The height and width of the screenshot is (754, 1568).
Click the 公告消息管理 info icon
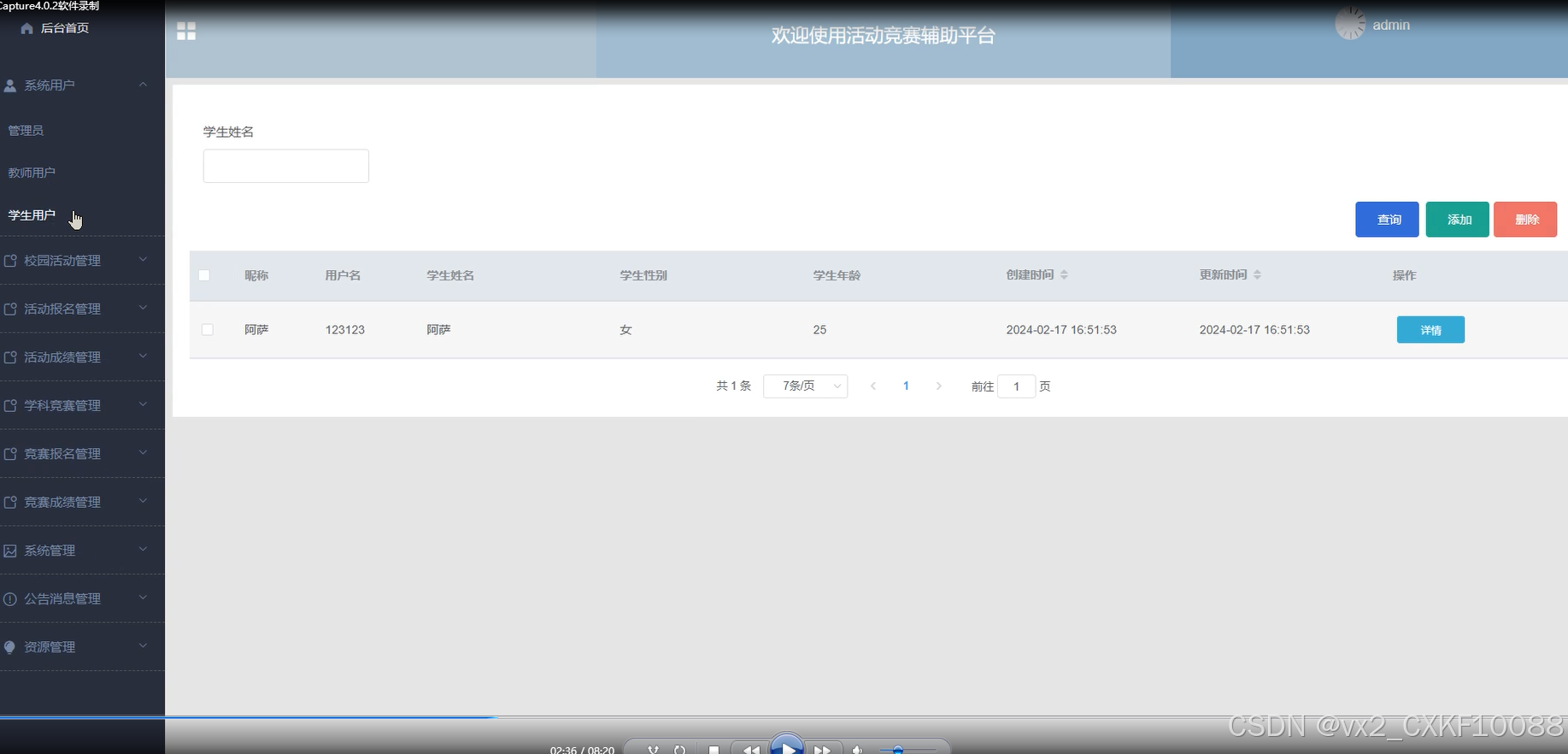pos(10,598)
